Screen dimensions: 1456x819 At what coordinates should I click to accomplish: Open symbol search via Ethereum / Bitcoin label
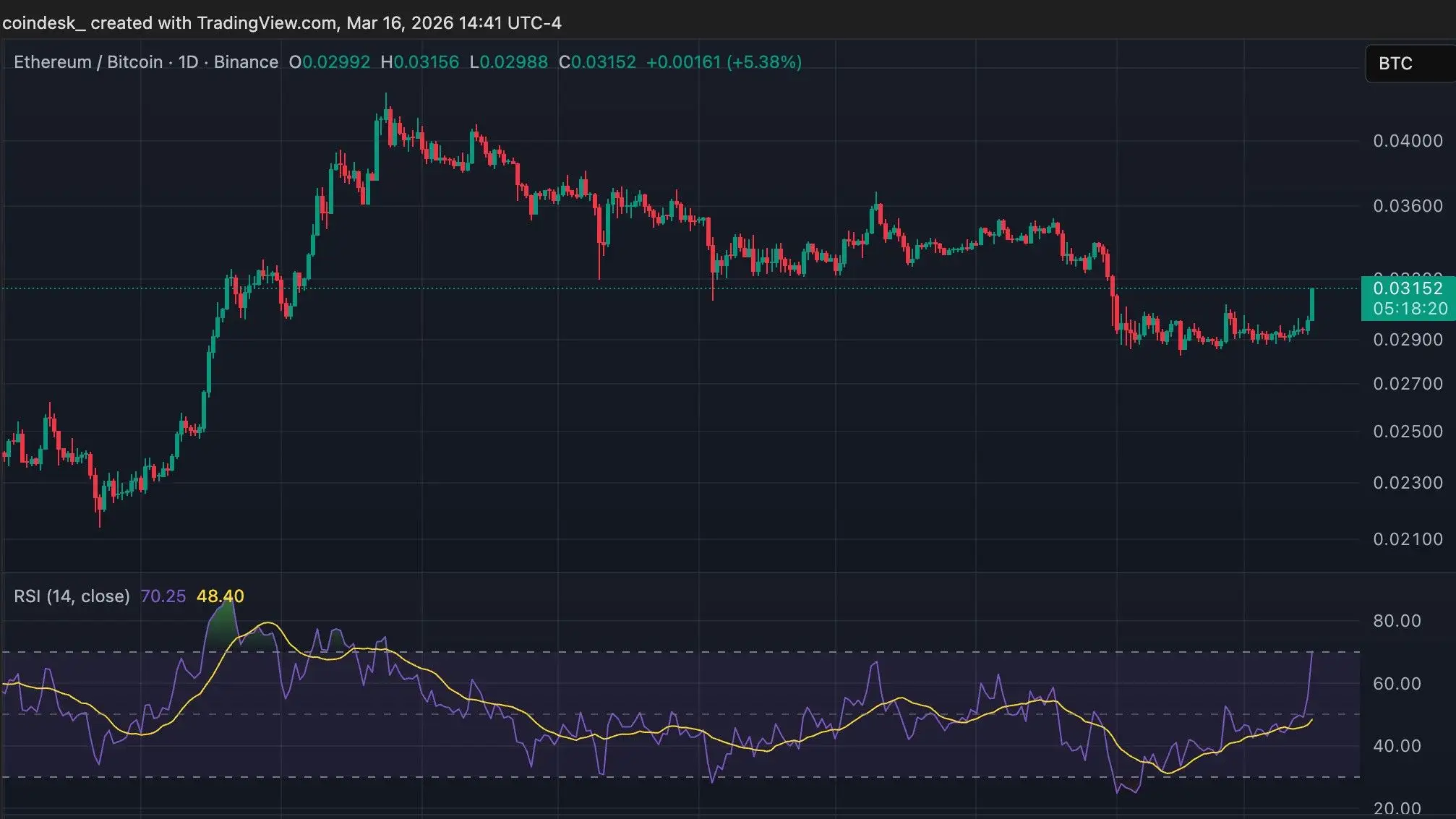[87, 62]
